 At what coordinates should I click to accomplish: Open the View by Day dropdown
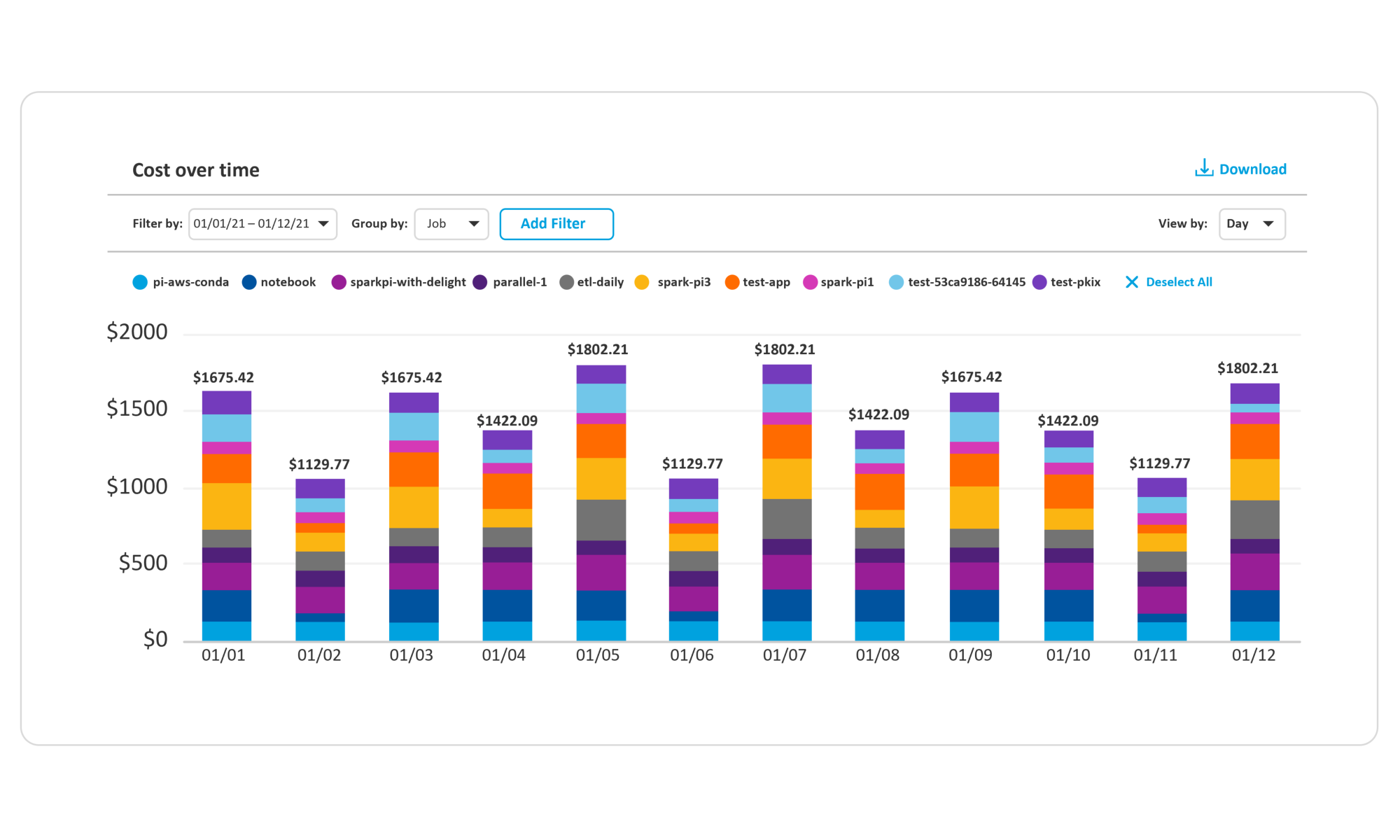pyautogui.click(x=1252, y=224)
